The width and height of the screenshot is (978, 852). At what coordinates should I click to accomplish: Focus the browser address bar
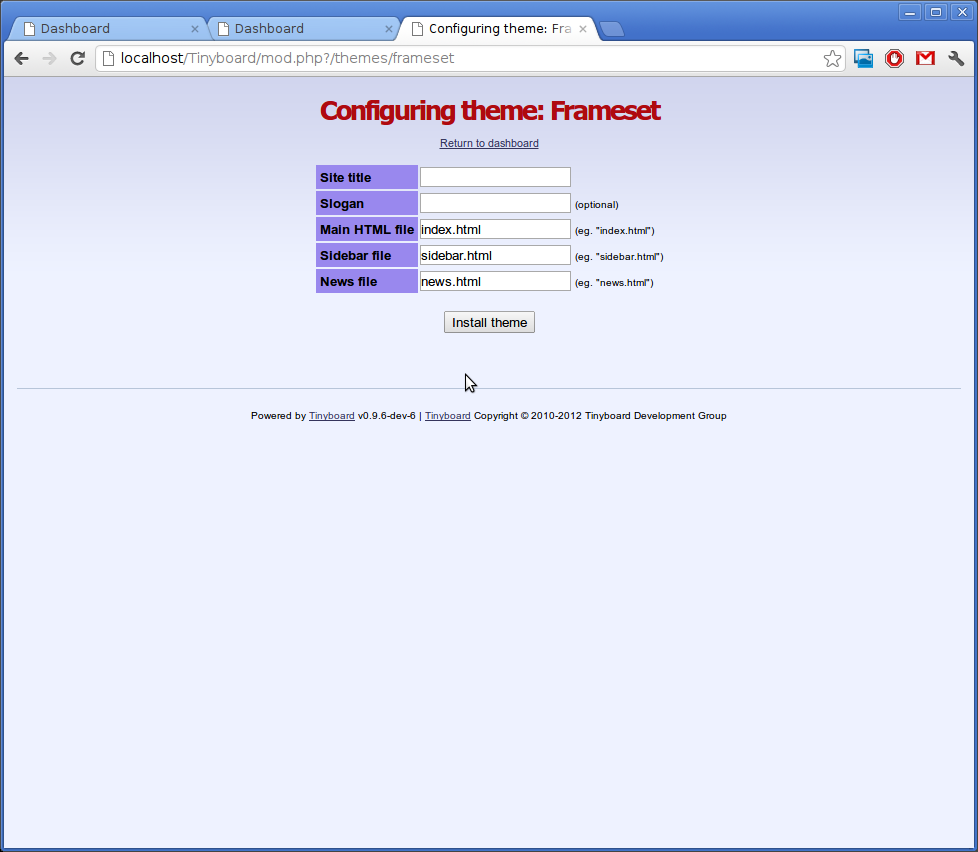(x=460, y=59)
